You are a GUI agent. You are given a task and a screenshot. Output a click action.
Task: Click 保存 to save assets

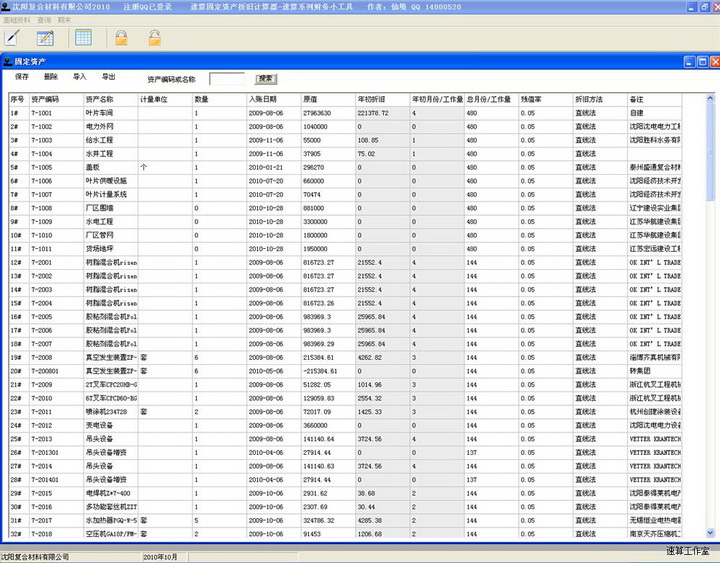22,77
